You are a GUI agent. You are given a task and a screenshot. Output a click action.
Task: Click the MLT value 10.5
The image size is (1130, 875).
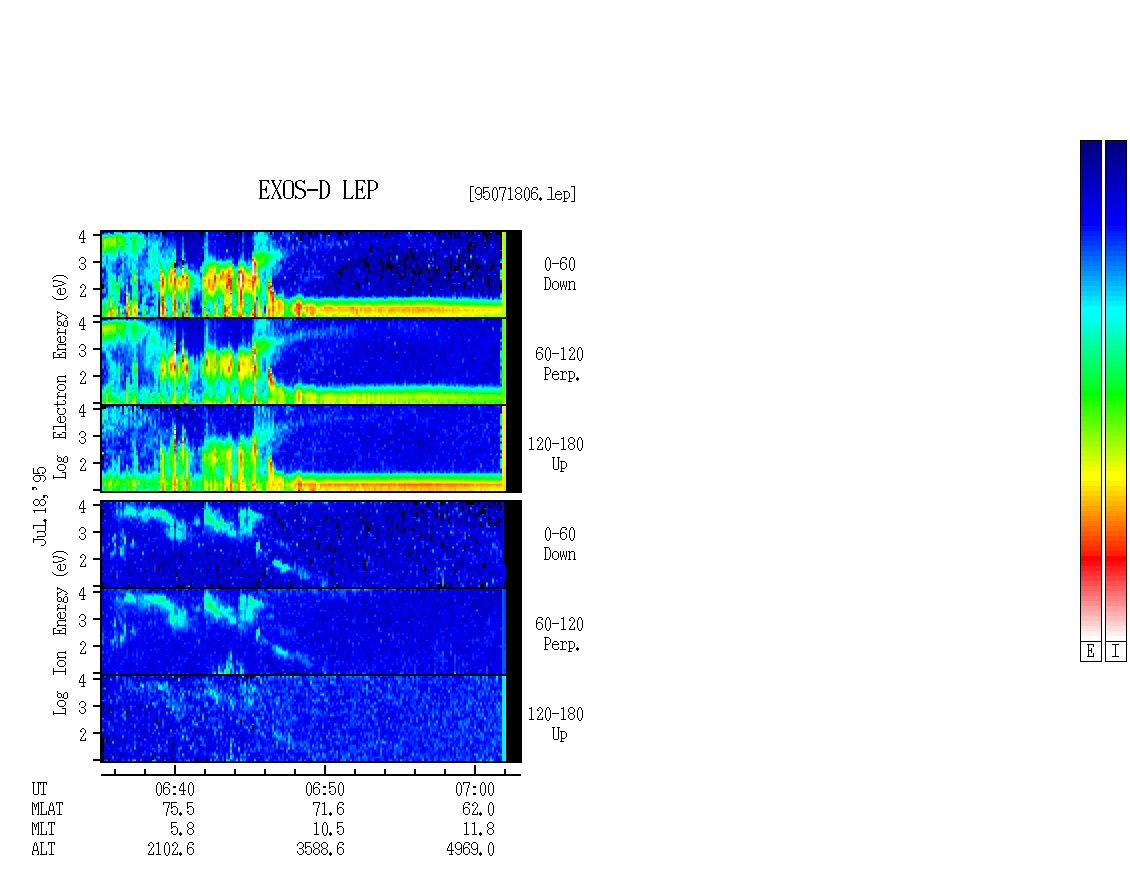coord(329,830)
